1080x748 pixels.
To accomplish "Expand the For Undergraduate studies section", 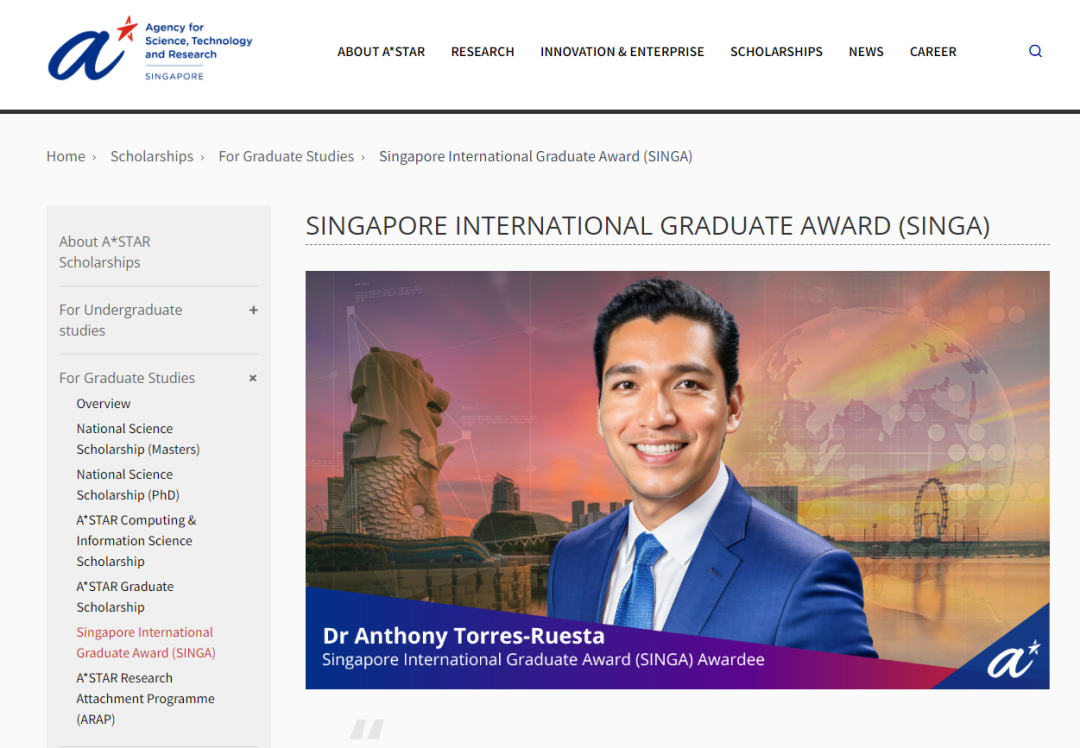I will (253, 310).
